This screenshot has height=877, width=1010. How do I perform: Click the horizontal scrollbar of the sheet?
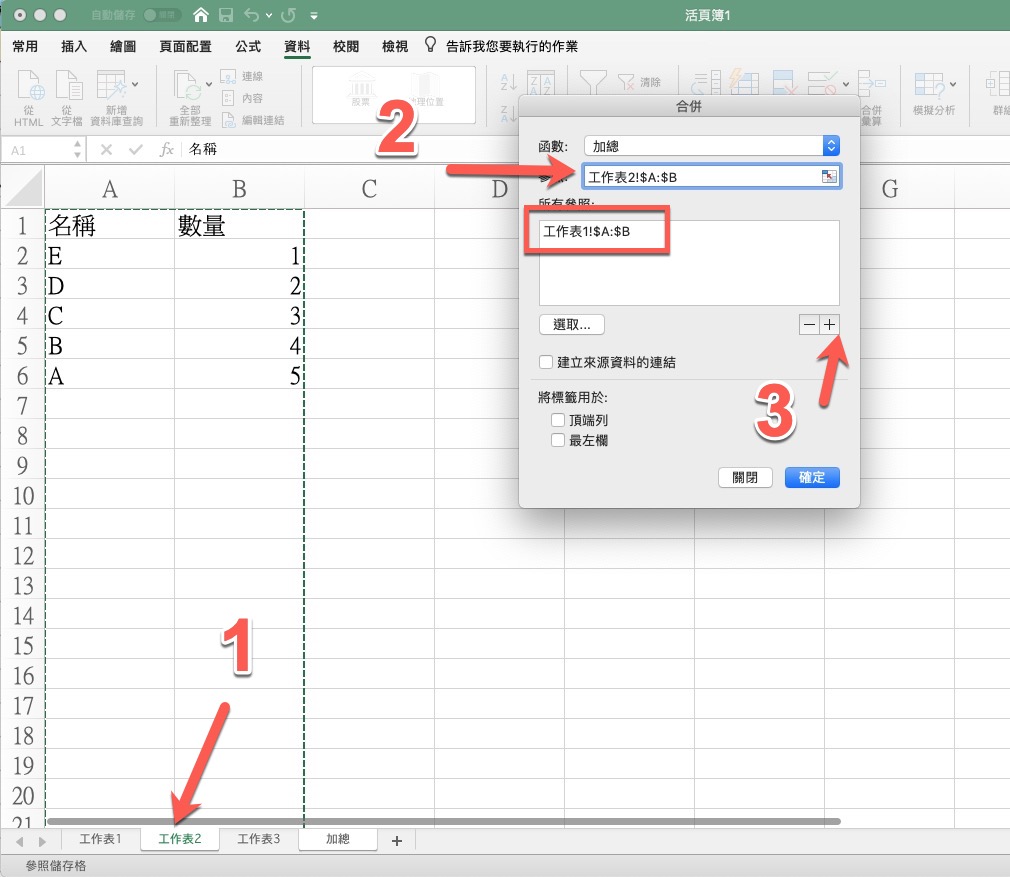point(444,822)
